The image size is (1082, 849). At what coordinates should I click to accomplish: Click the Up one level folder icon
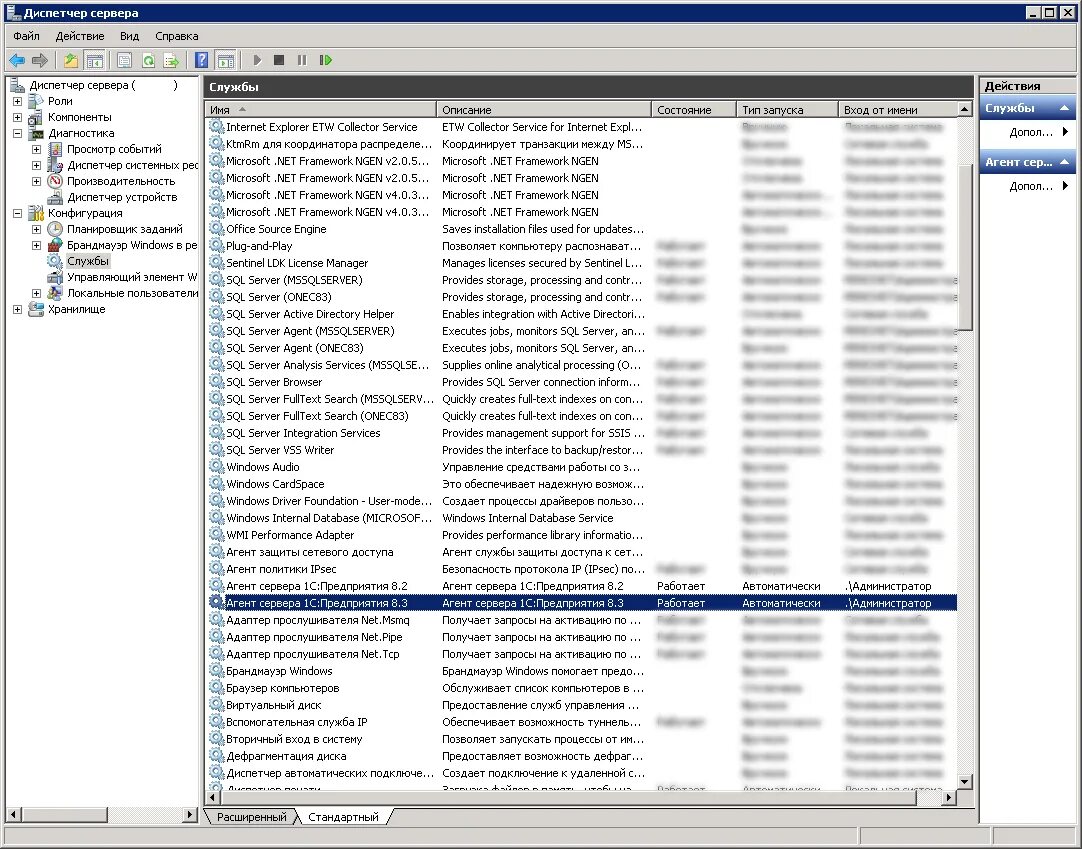coord(71,61)
